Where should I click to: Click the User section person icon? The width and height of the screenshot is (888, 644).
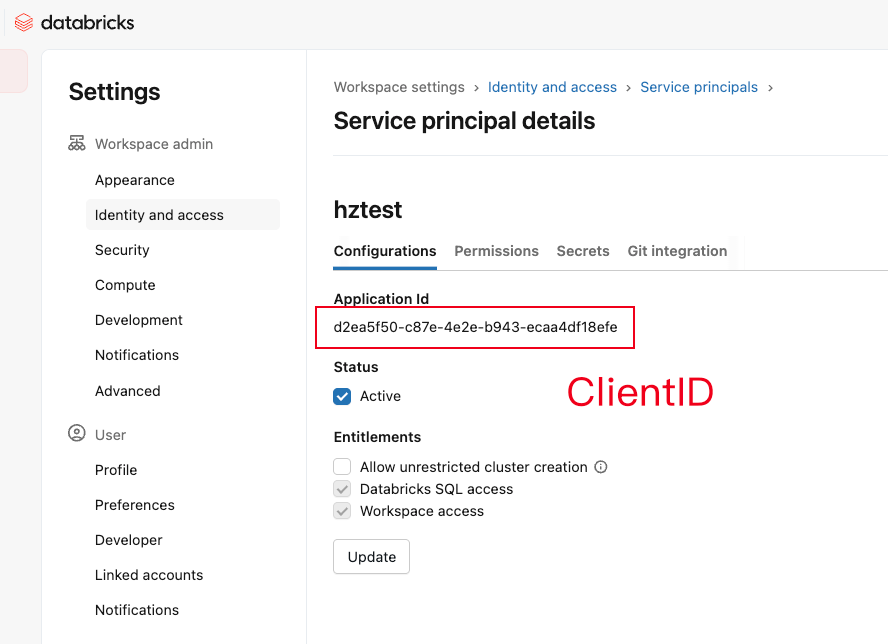[x=76, y=433]
